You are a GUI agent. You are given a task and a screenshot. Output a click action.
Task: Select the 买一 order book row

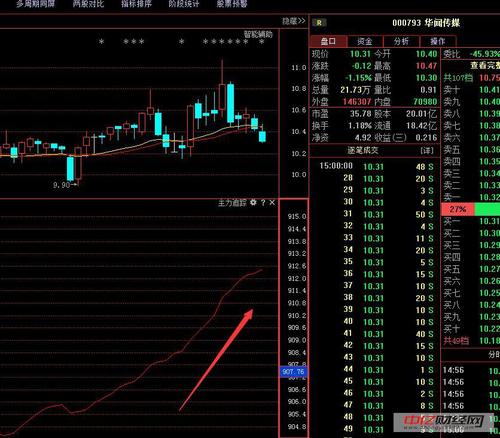[x=471, y=221]
